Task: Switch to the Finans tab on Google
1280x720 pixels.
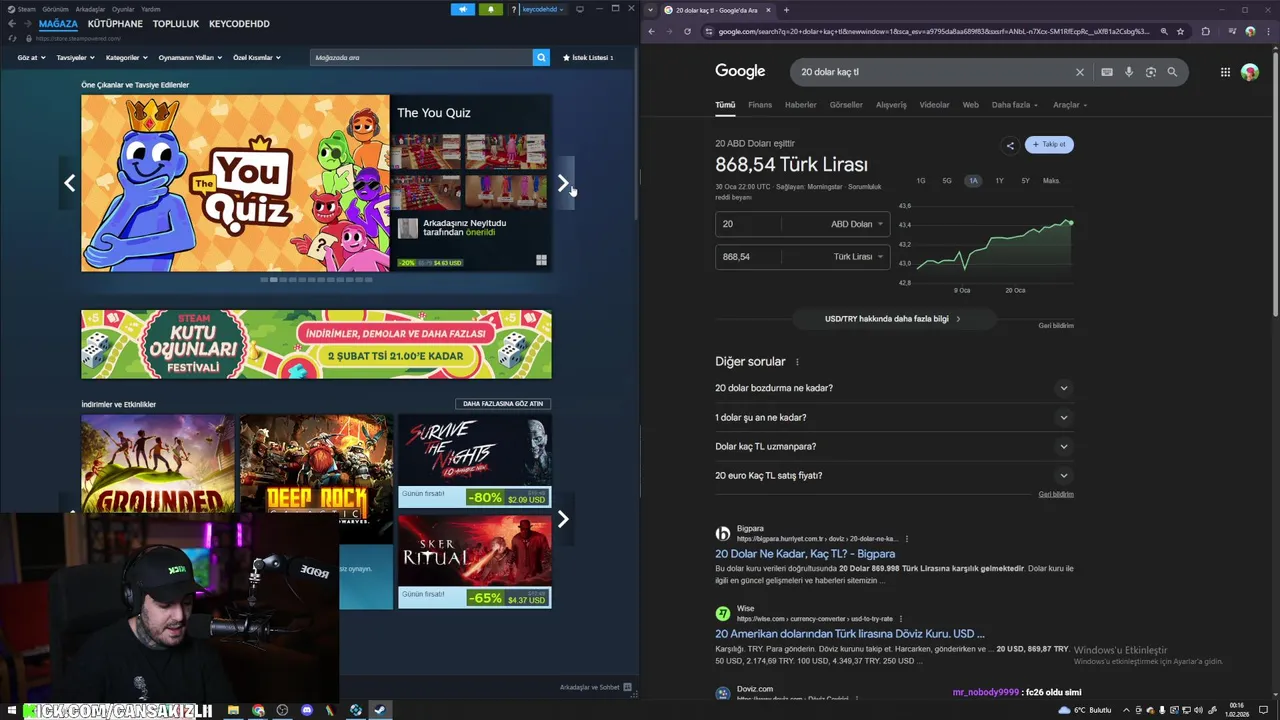Action: tap(760, 105)
